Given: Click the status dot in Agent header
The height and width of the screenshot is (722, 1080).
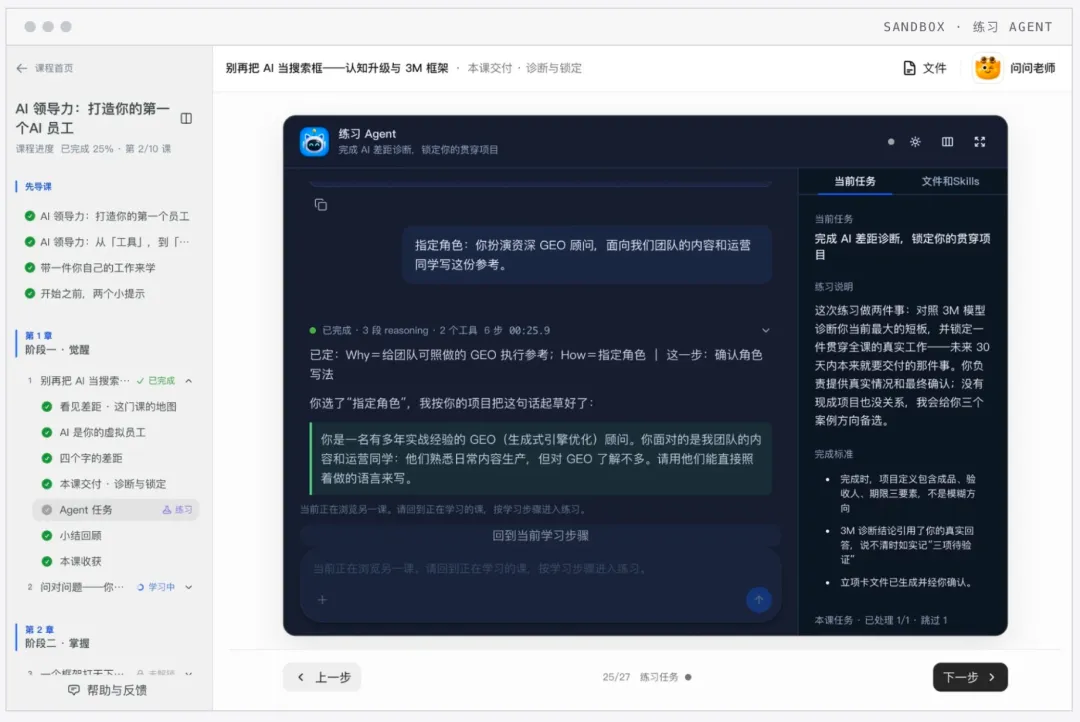Looking at the screenshot, I should click(891, 142).
